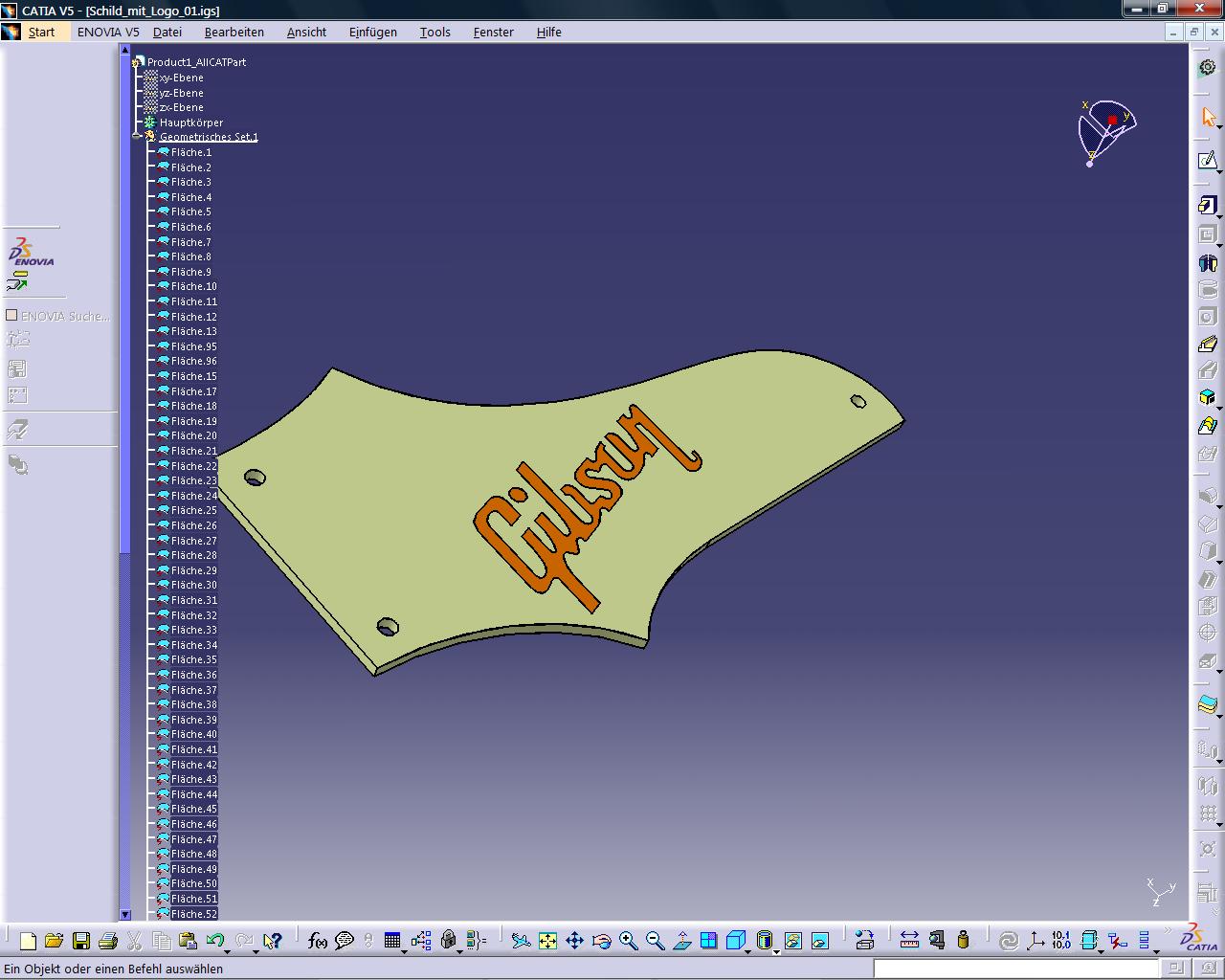Screen dimensions: 1225x980
Task: Click the Normal View icon
Action: click(x=681, y=941)
